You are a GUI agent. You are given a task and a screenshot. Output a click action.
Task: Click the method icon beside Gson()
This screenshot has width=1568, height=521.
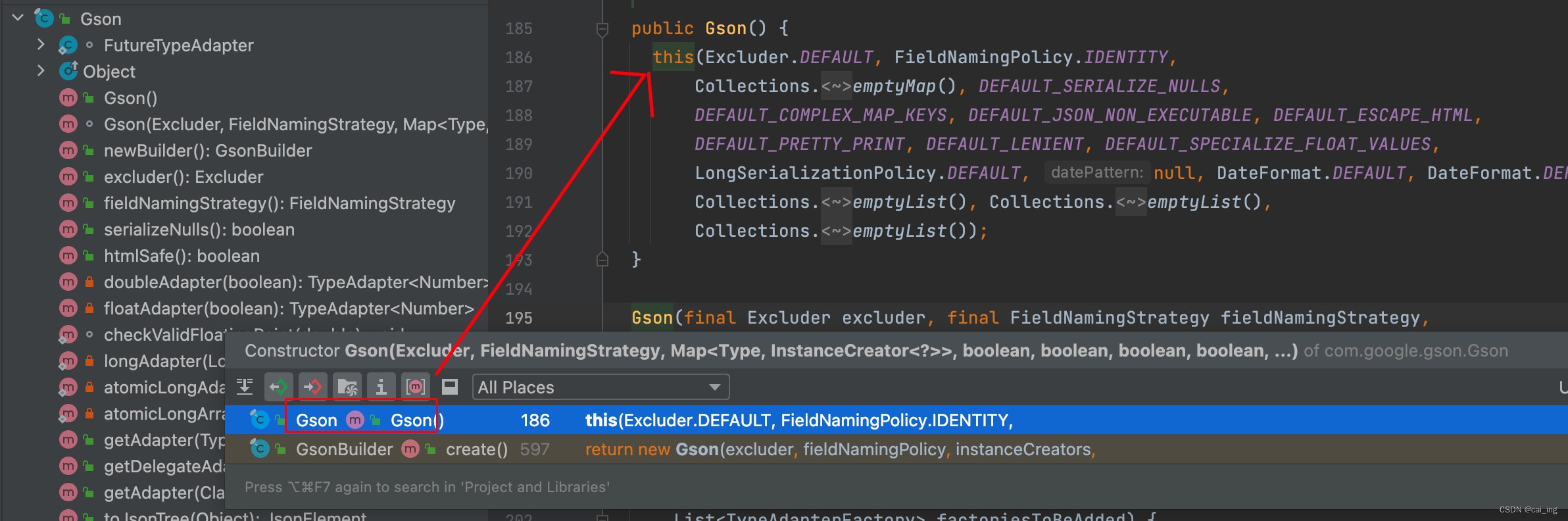[68, 98]
